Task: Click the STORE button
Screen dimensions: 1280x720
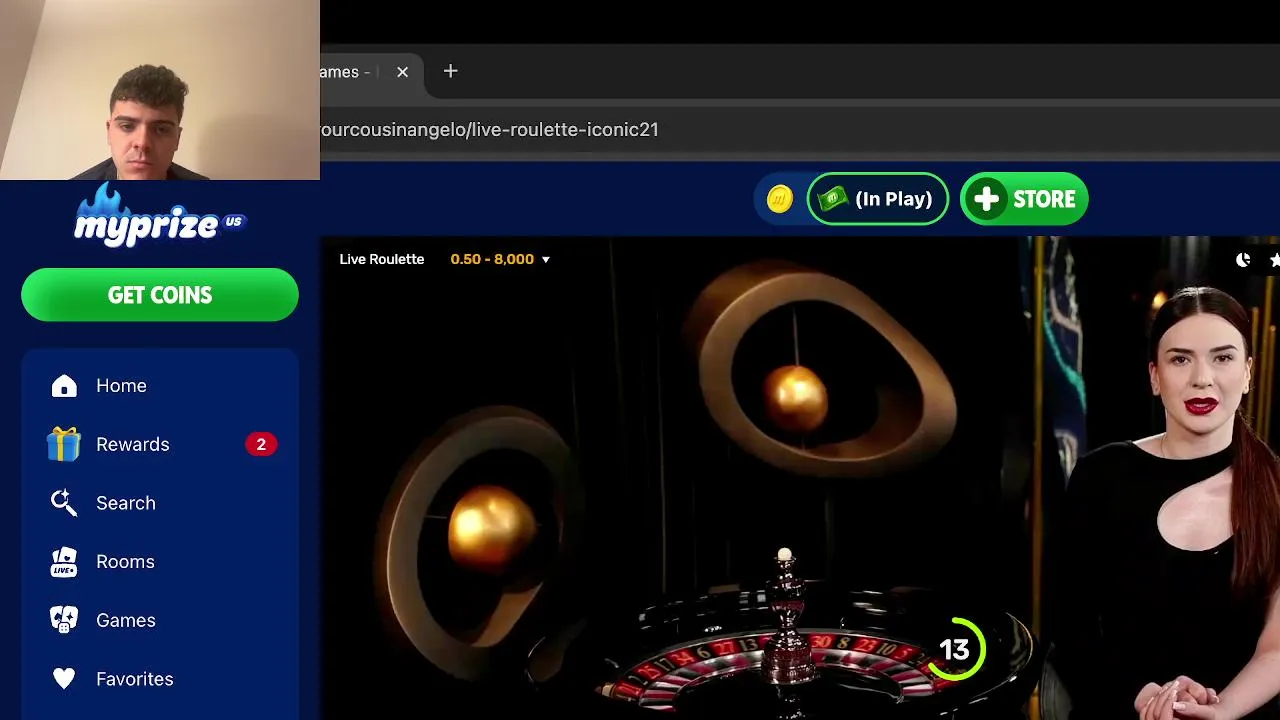Action: (1024, 199)
